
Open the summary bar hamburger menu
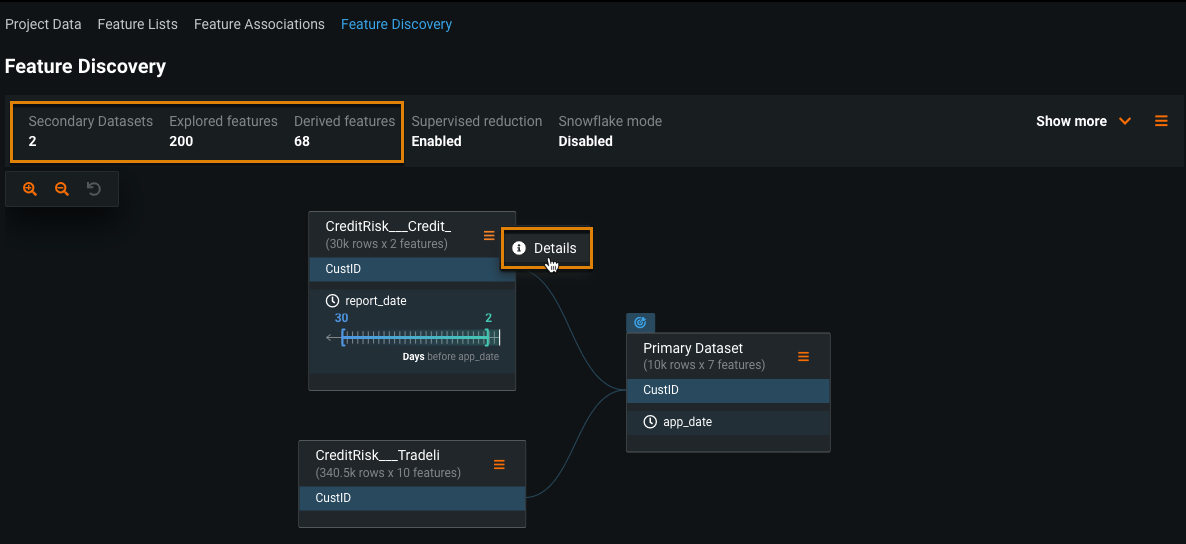pos(1161,121)
